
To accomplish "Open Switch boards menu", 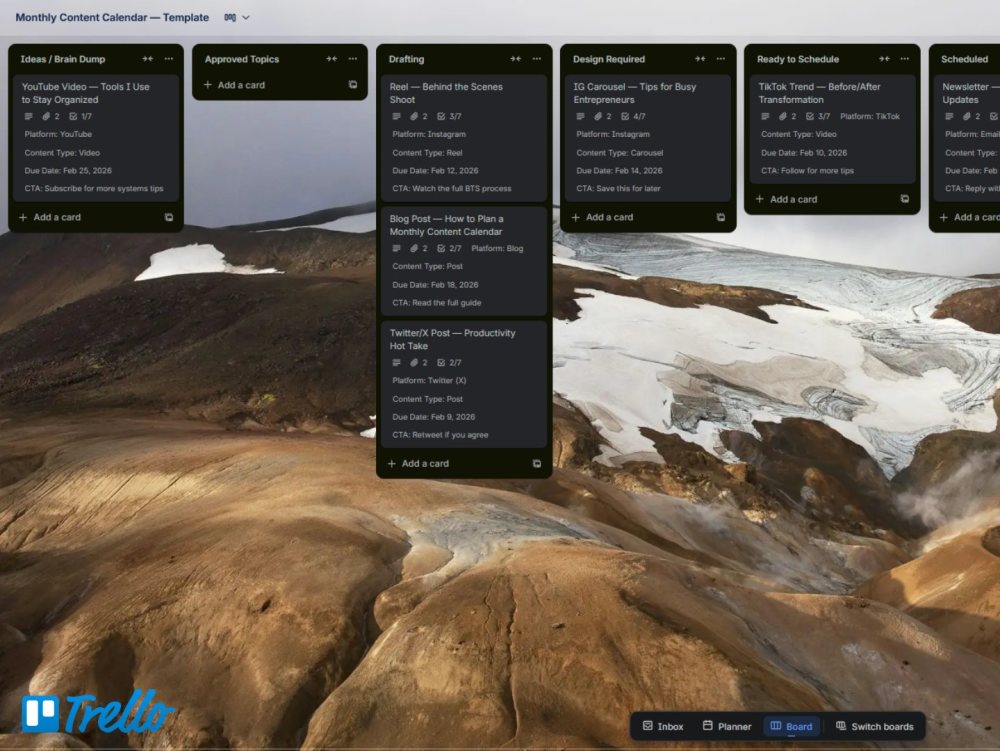I will coord(874,726).
